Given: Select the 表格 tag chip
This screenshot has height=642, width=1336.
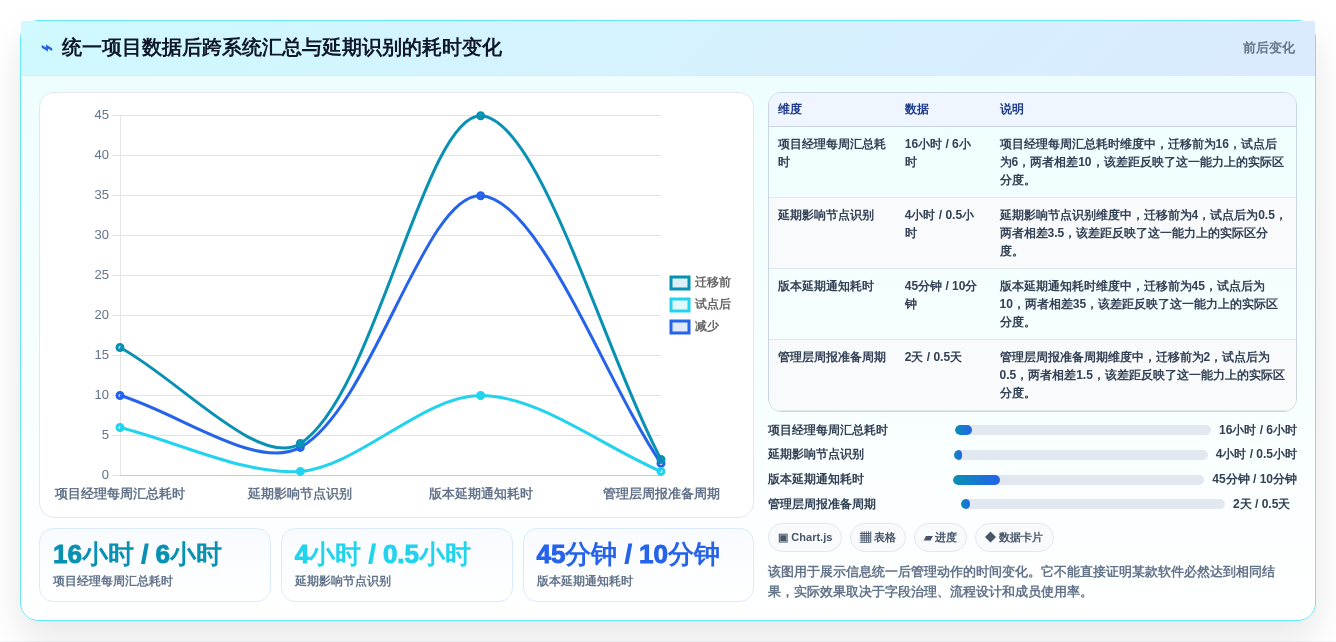Looking at the screenshot, I should [x=878, y=538].
